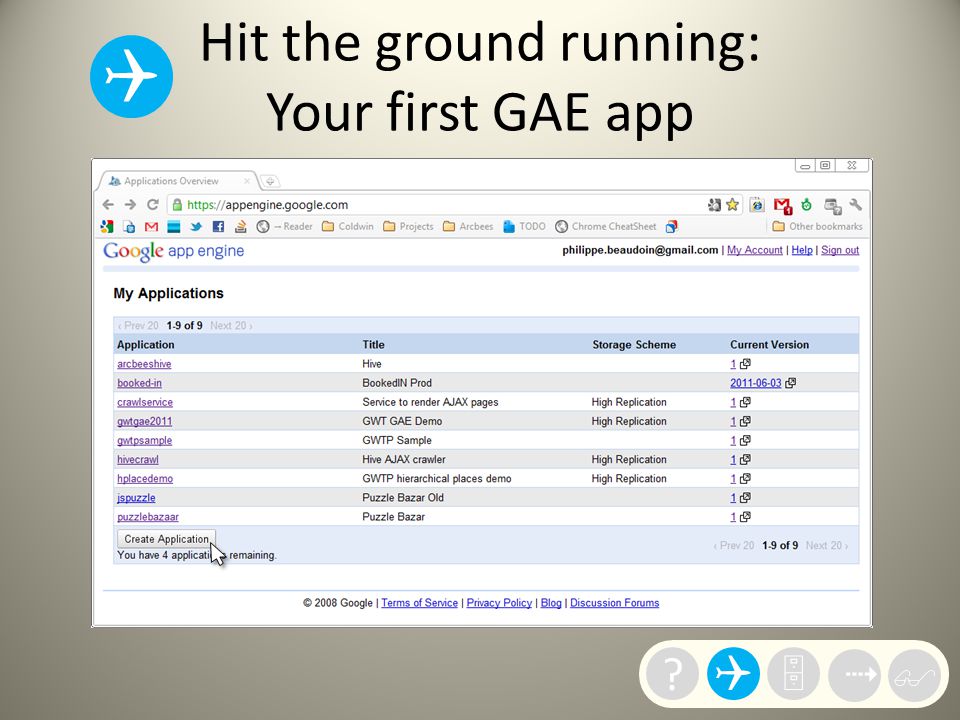The image size is (960, 720).
Task: Bookmark this page with the star icon
Action: (x=732, y=205)
